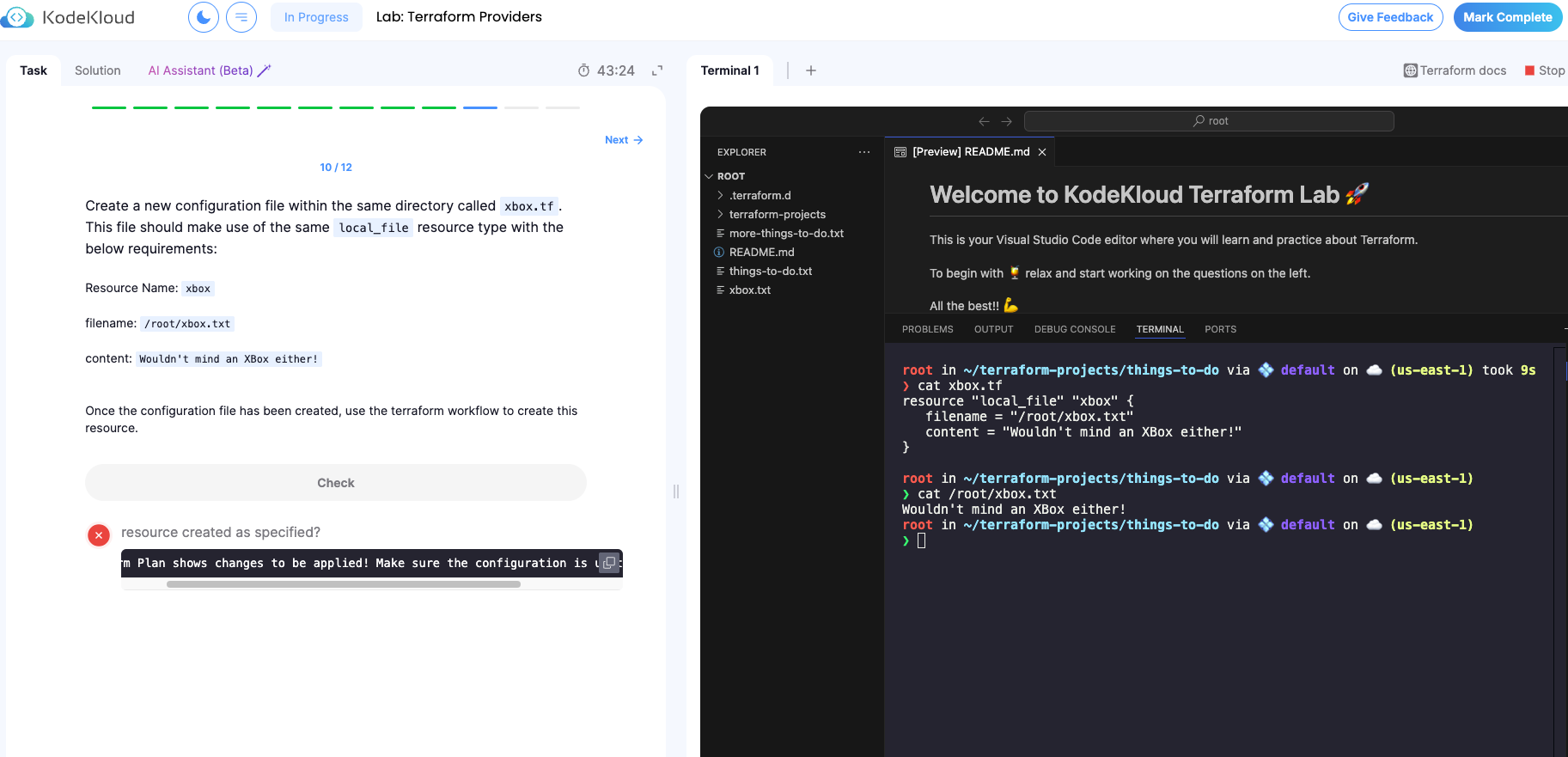Open Explorer more actions ellipsis

click(x=863, y=152)
